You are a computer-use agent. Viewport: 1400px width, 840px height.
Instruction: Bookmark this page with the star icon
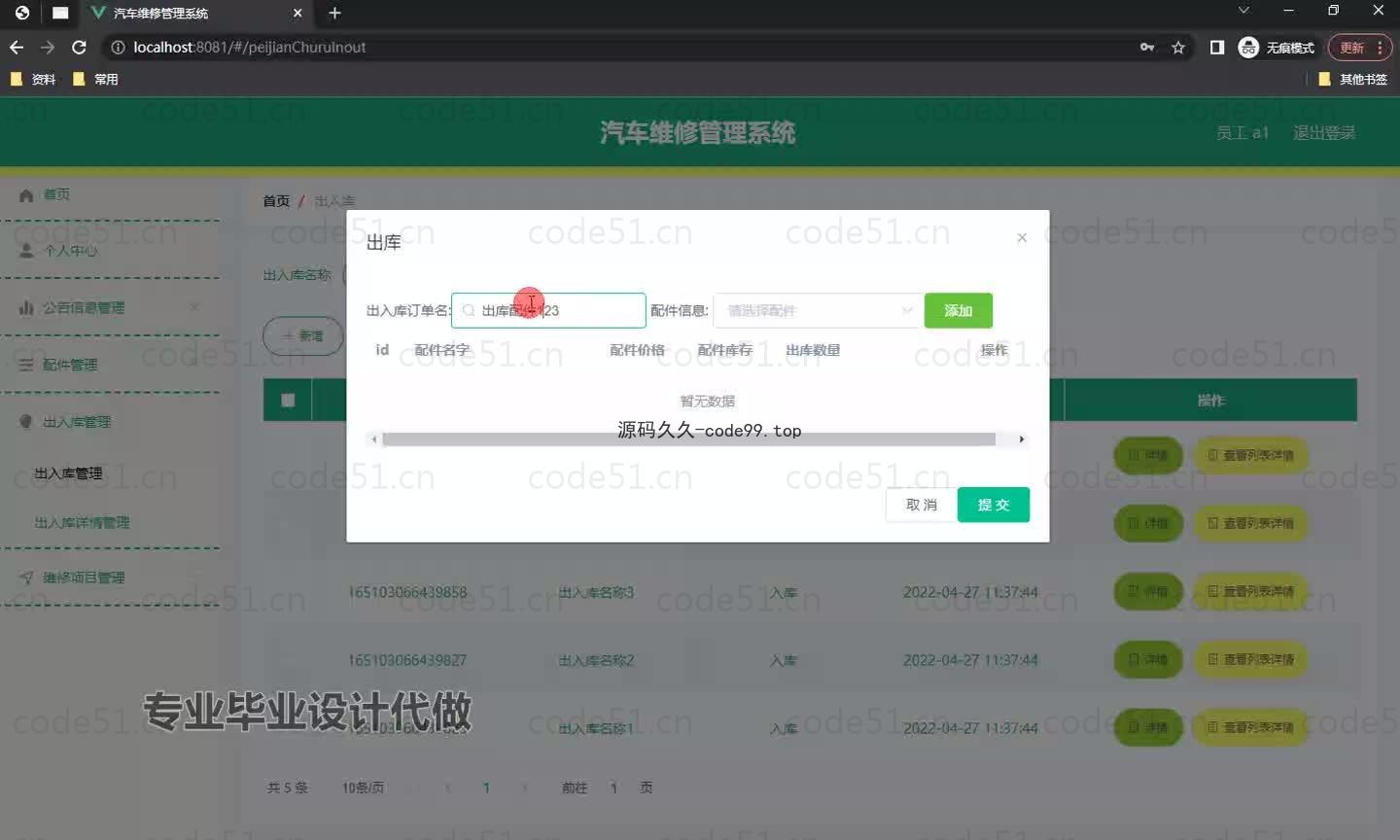tap(1178, 47)
